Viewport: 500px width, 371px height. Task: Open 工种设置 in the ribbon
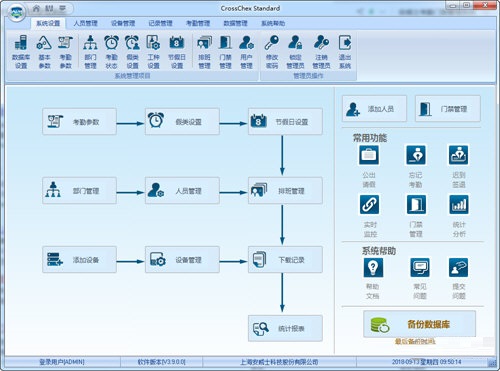[x=153, y=52]
